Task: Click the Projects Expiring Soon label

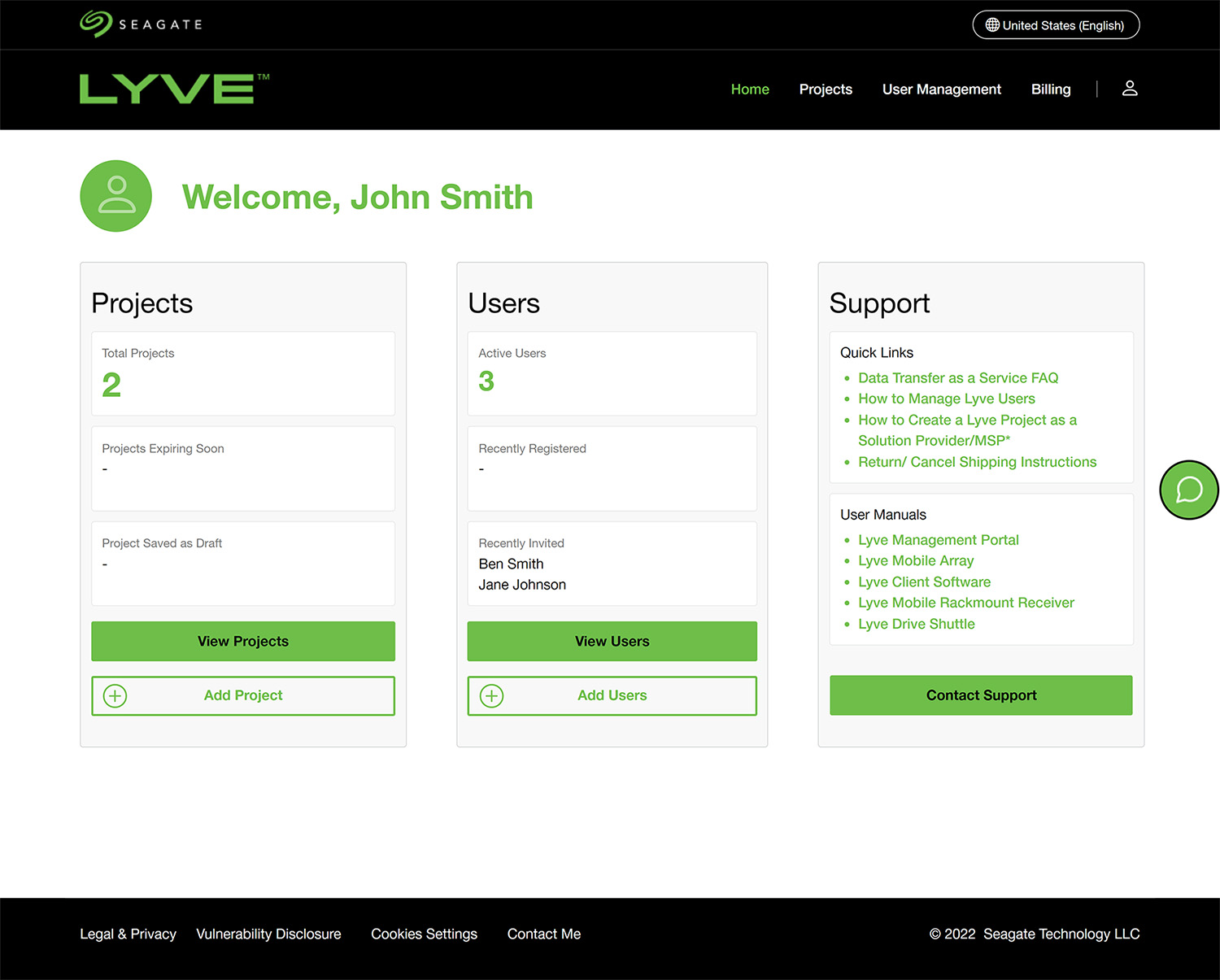Action: pyautogui.click(x=163, y=449)
